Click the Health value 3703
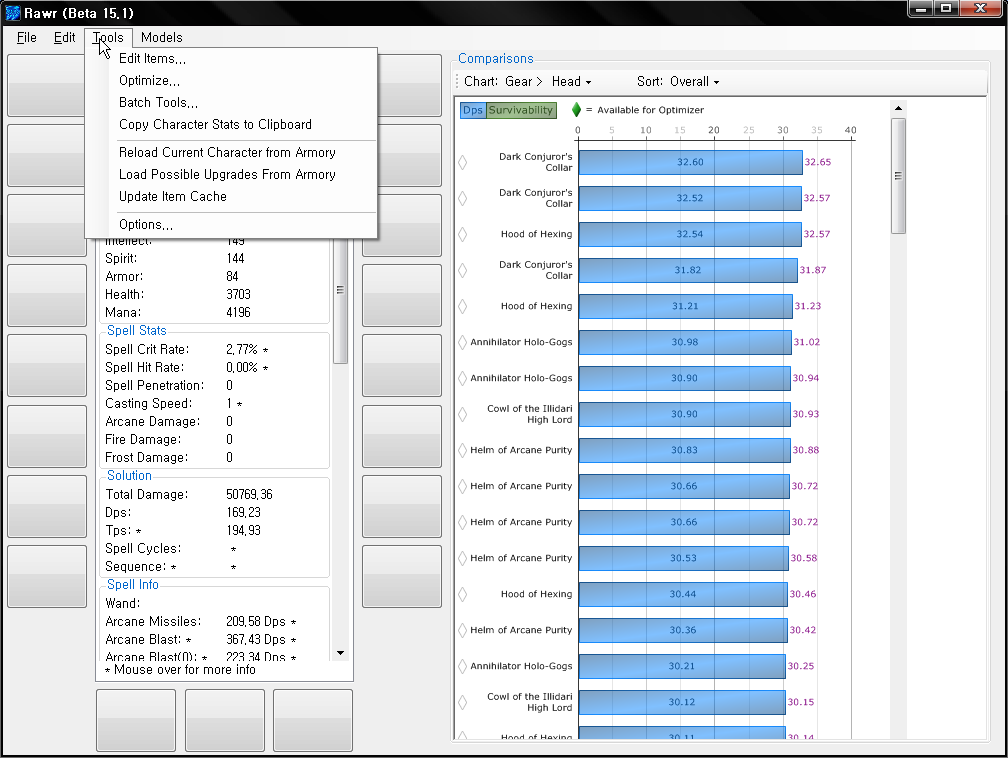Viewport: 1008px width, 758px height. pyautogui.click(x=238, y=294)
